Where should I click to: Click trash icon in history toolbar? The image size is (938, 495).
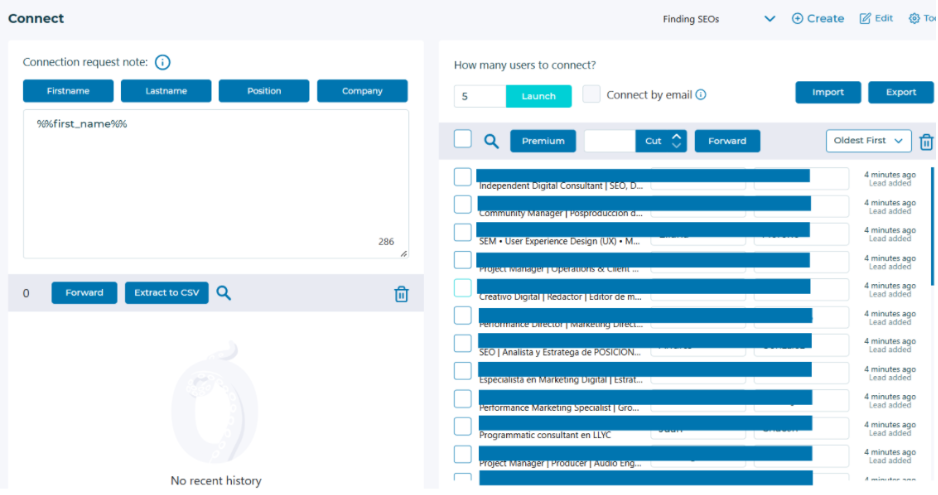tap(401, 294)
